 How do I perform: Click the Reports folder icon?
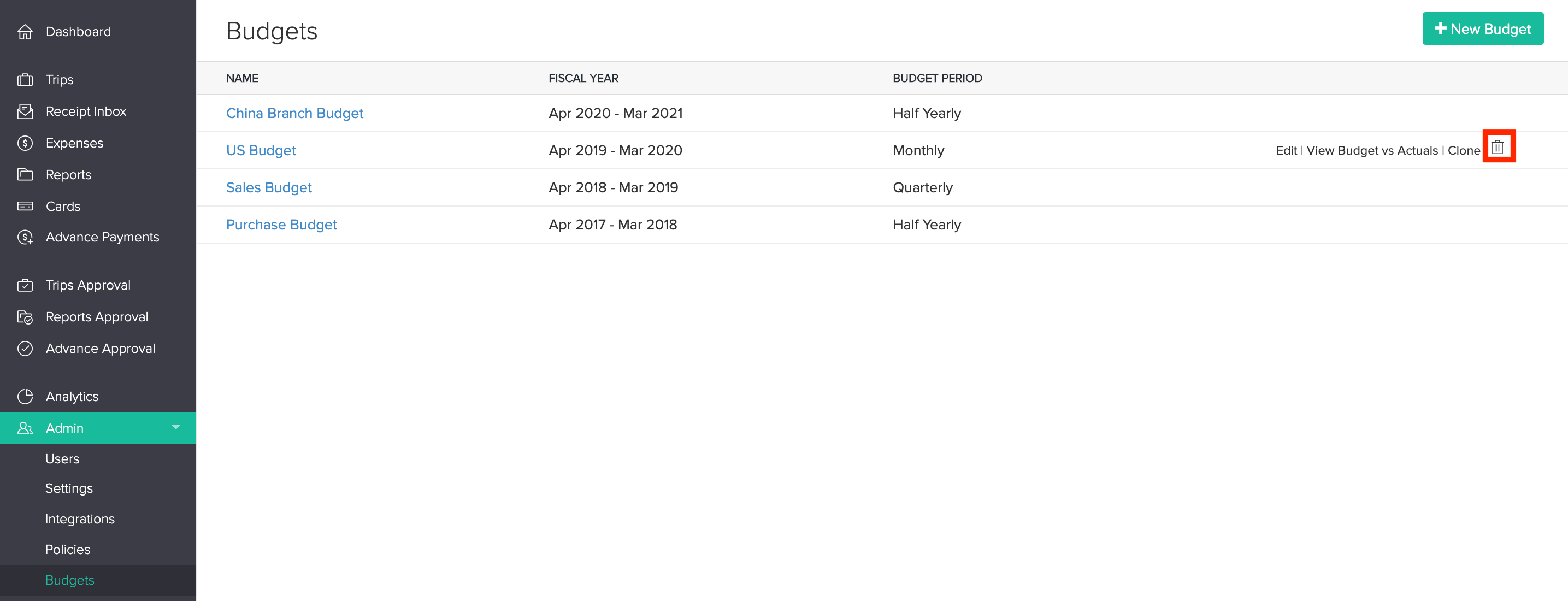[25, 175]
